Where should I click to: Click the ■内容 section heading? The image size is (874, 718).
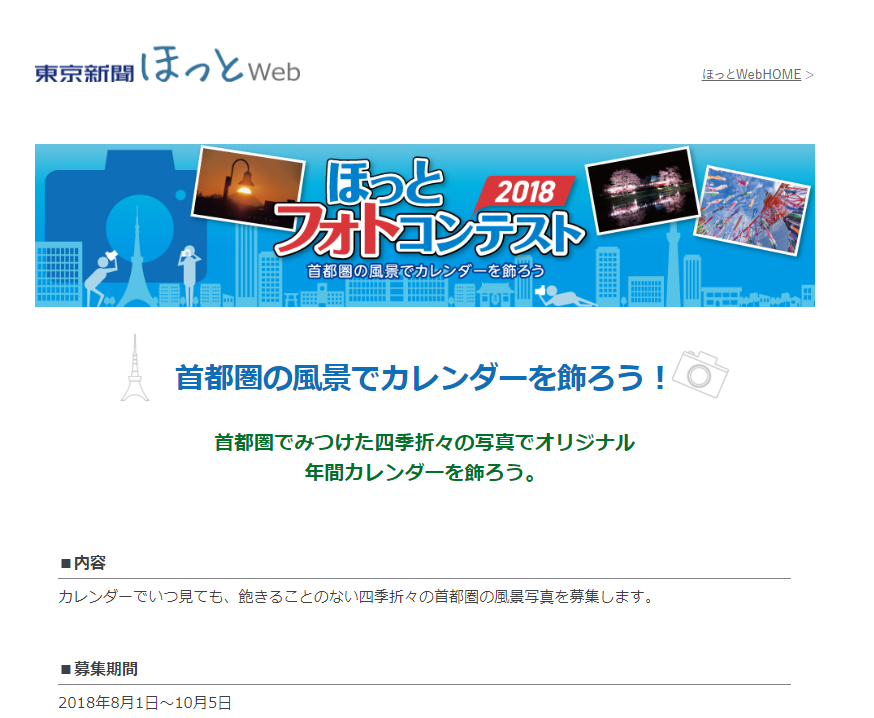(82, 562)
